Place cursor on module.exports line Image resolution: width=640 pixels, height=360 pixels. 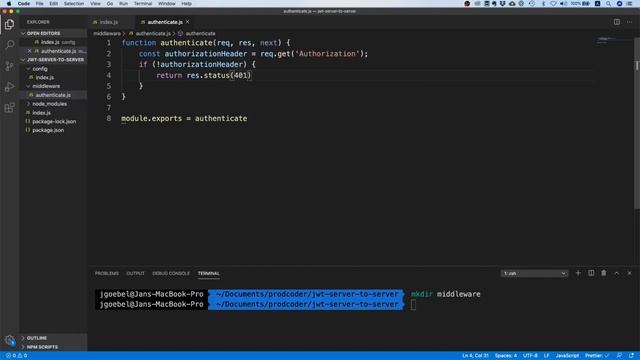184,118
